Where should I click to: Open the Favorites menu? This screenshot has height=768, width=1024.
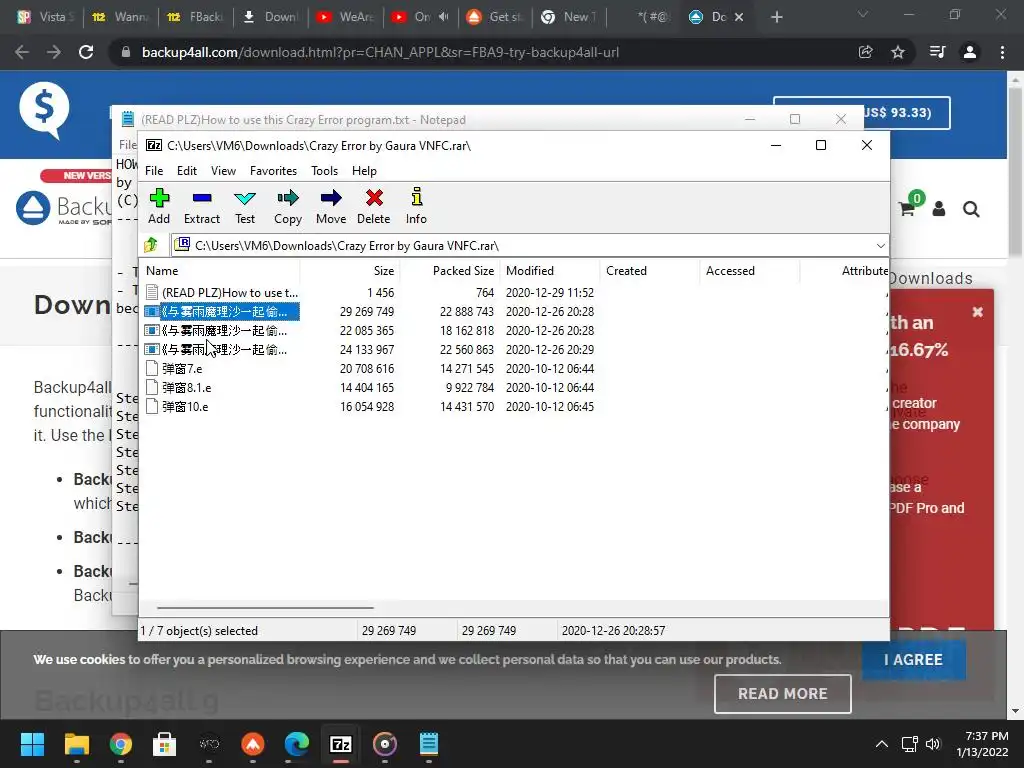click(273, 170)
